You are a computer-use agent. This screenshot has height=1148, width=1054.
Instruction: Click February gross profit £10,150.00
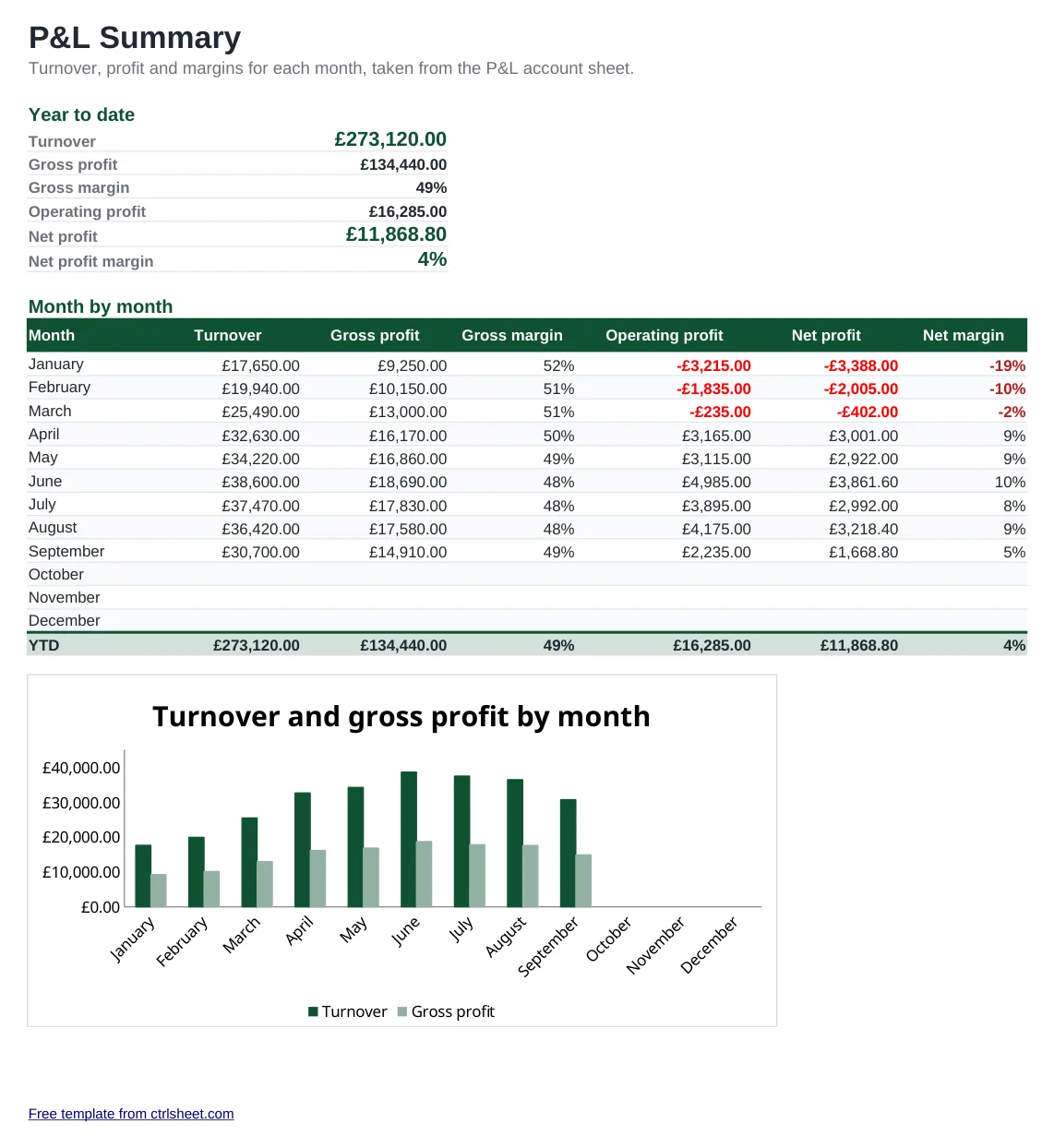click(x=408, y=389)
